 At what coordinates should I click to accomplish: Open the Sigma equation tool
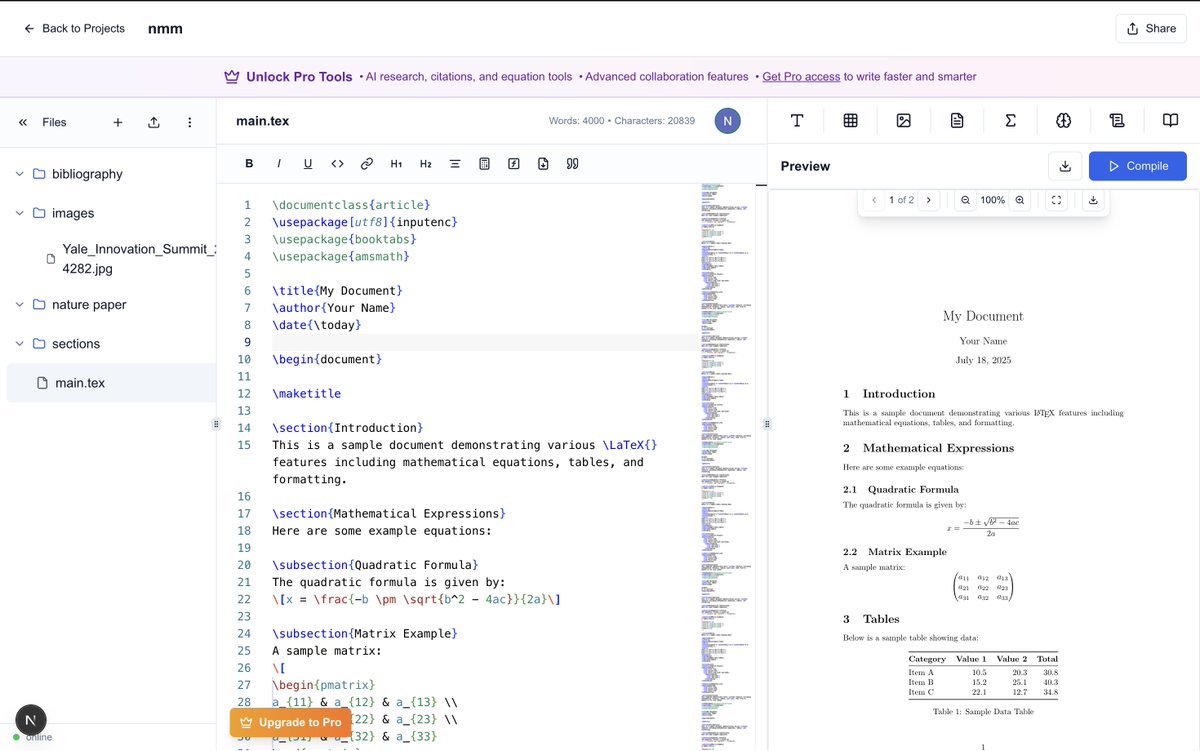tap(1011, 121)
